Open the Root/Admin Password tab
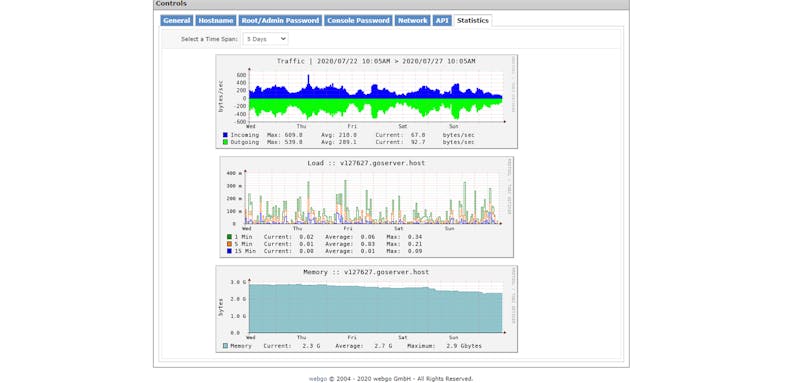This screenshot has height=383, width=800. tap(280, 20)
